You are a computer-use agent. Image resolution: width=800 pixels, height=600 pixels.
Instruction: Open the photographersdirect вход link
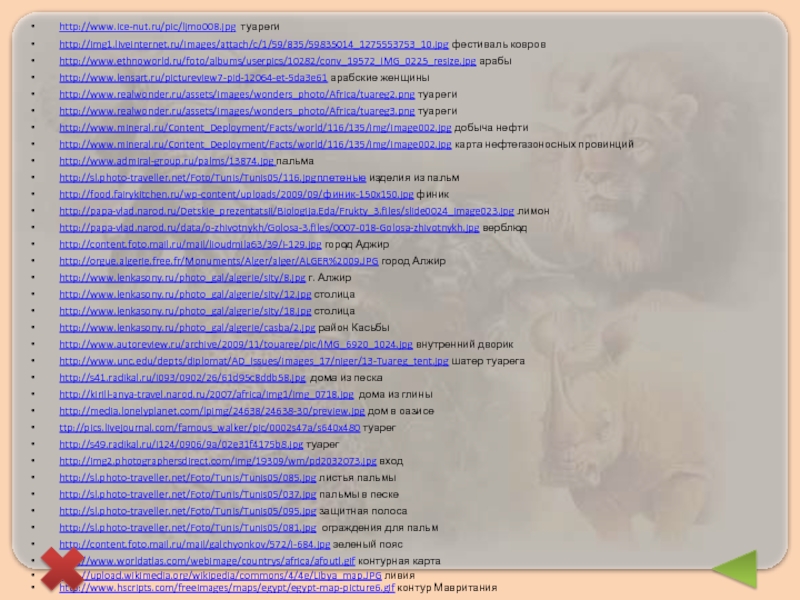(217, 461)
